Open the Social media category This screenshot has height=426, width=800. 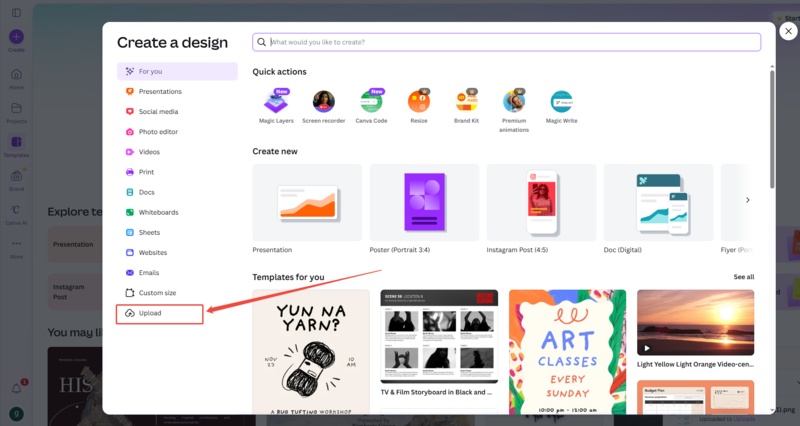[158, 112]
